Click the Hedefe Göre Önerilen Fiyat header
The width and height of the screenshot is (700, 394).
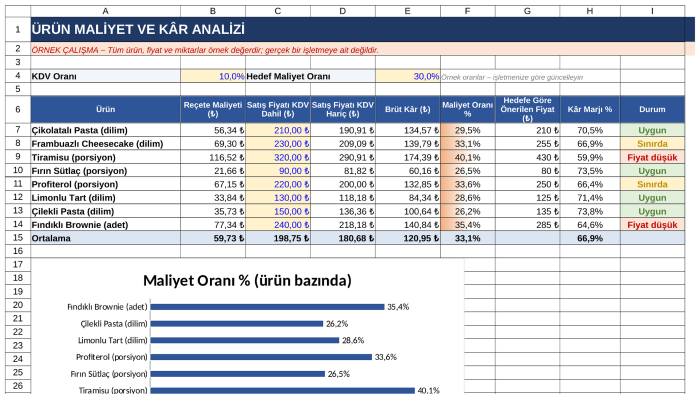(x=527, y=109)
